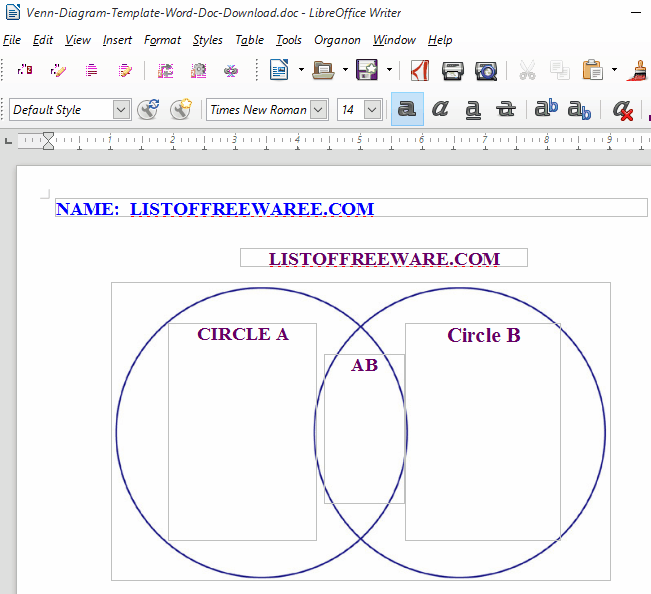
Task: Toggle Bold formatting
Action: [407, 109]
